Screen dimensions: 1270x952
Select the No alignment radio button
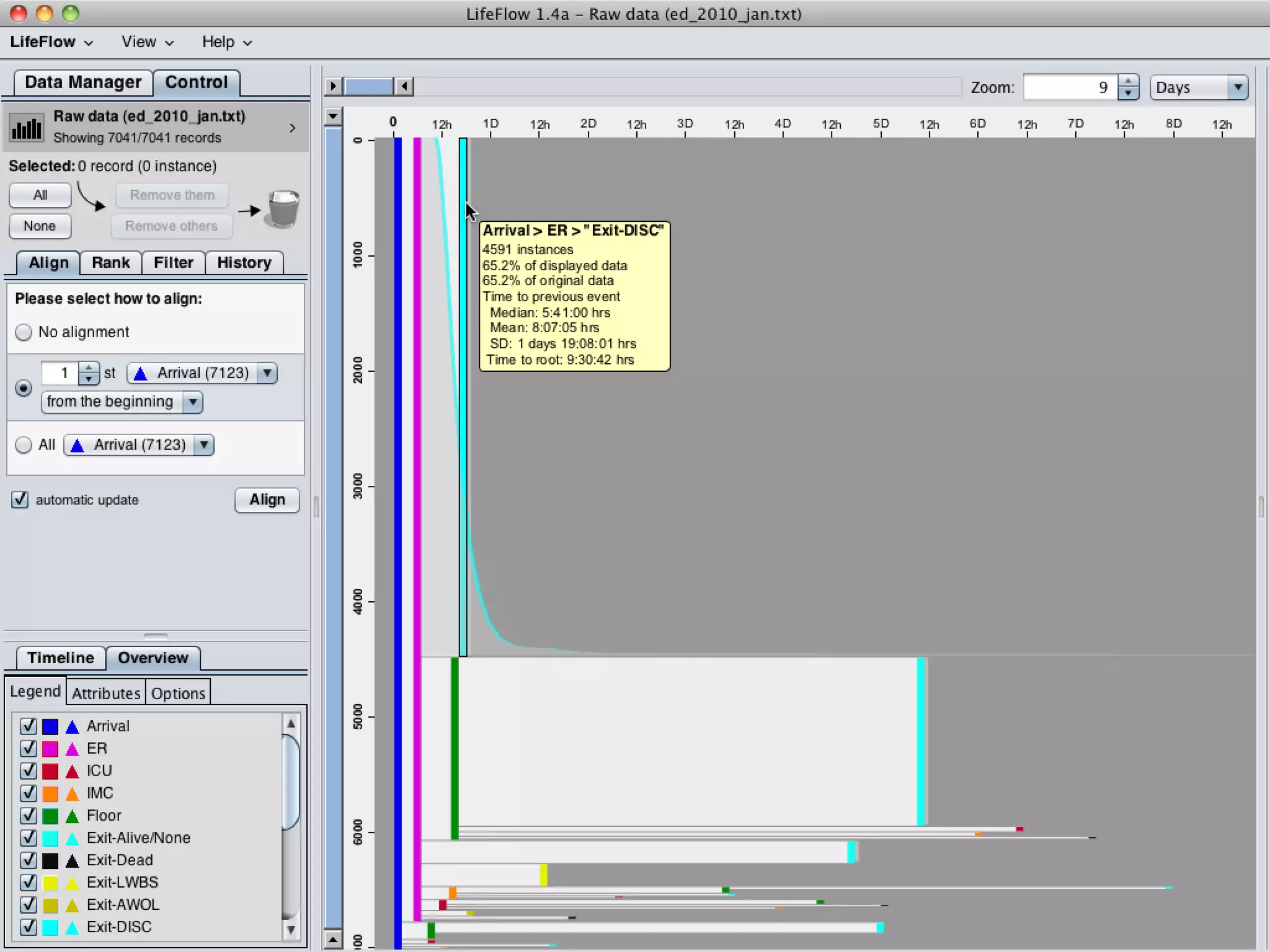(x=24, y=332)
